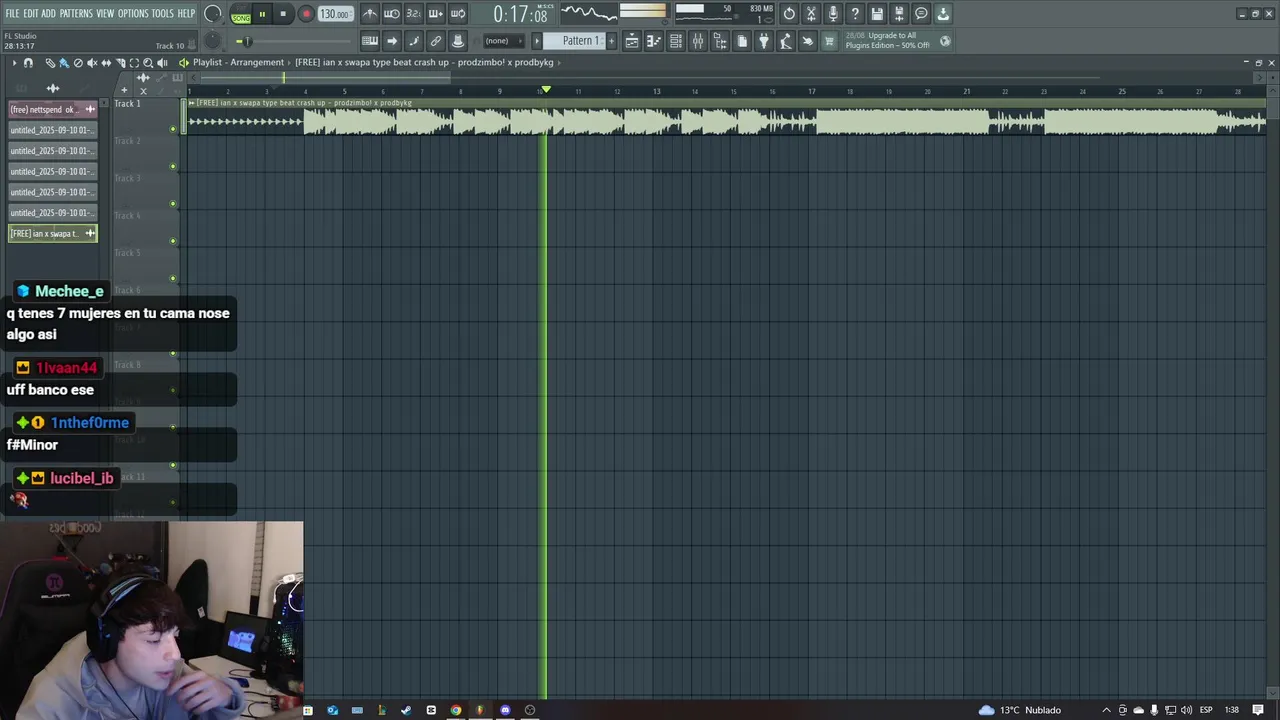The image size is (1280, 720).
Task: Toggle loop recording icon
Action: [x=458, y=14]
